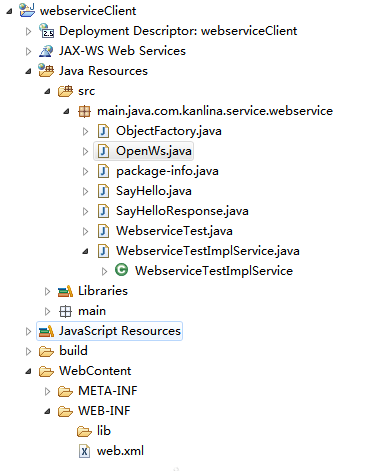Click the OpenWs.java file icon

click(103, 151)
